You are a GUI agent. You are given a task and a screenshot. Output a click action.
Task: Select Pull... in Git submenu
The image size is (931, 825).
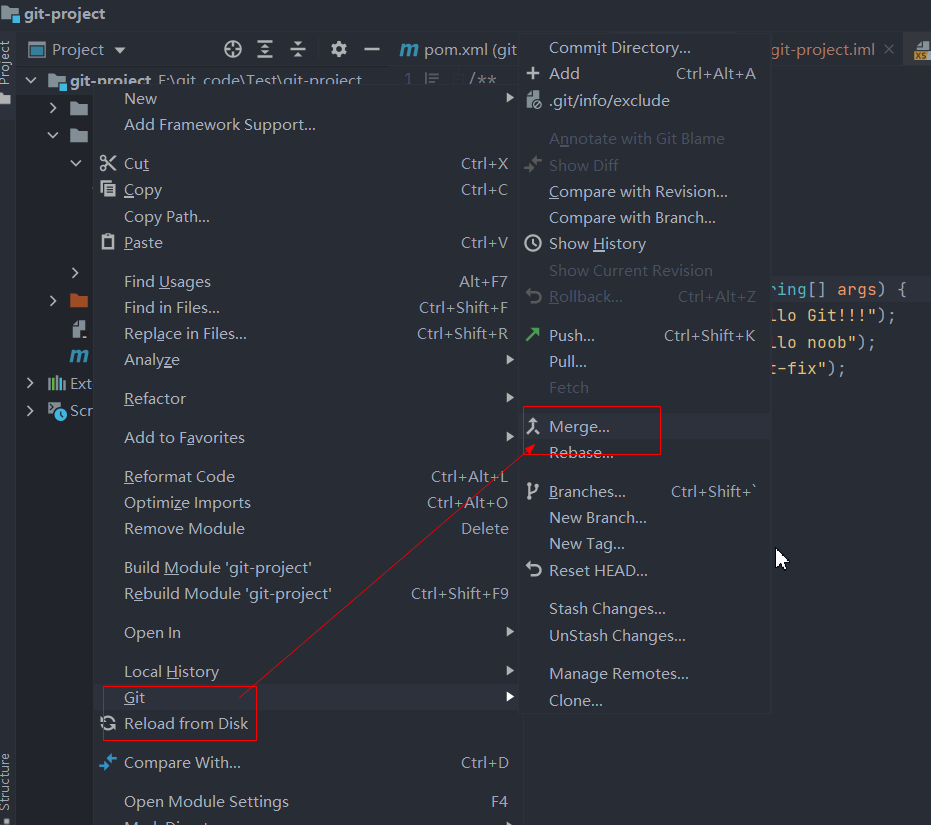645,361
